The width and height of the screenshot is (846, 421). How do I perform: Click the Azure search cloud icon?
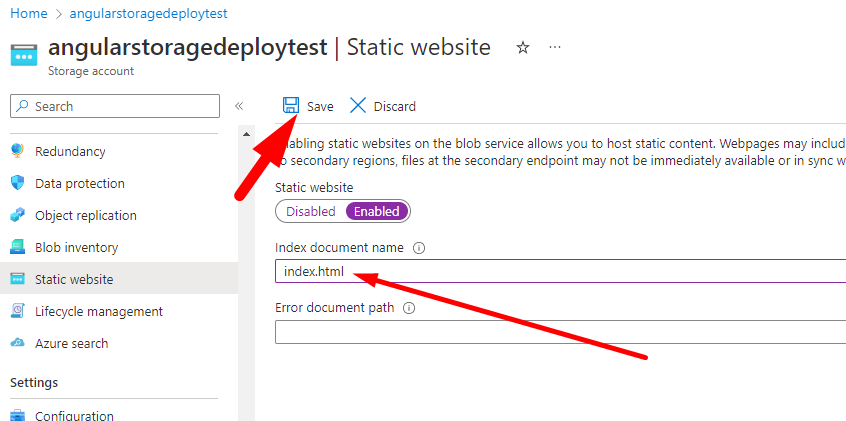17,343
